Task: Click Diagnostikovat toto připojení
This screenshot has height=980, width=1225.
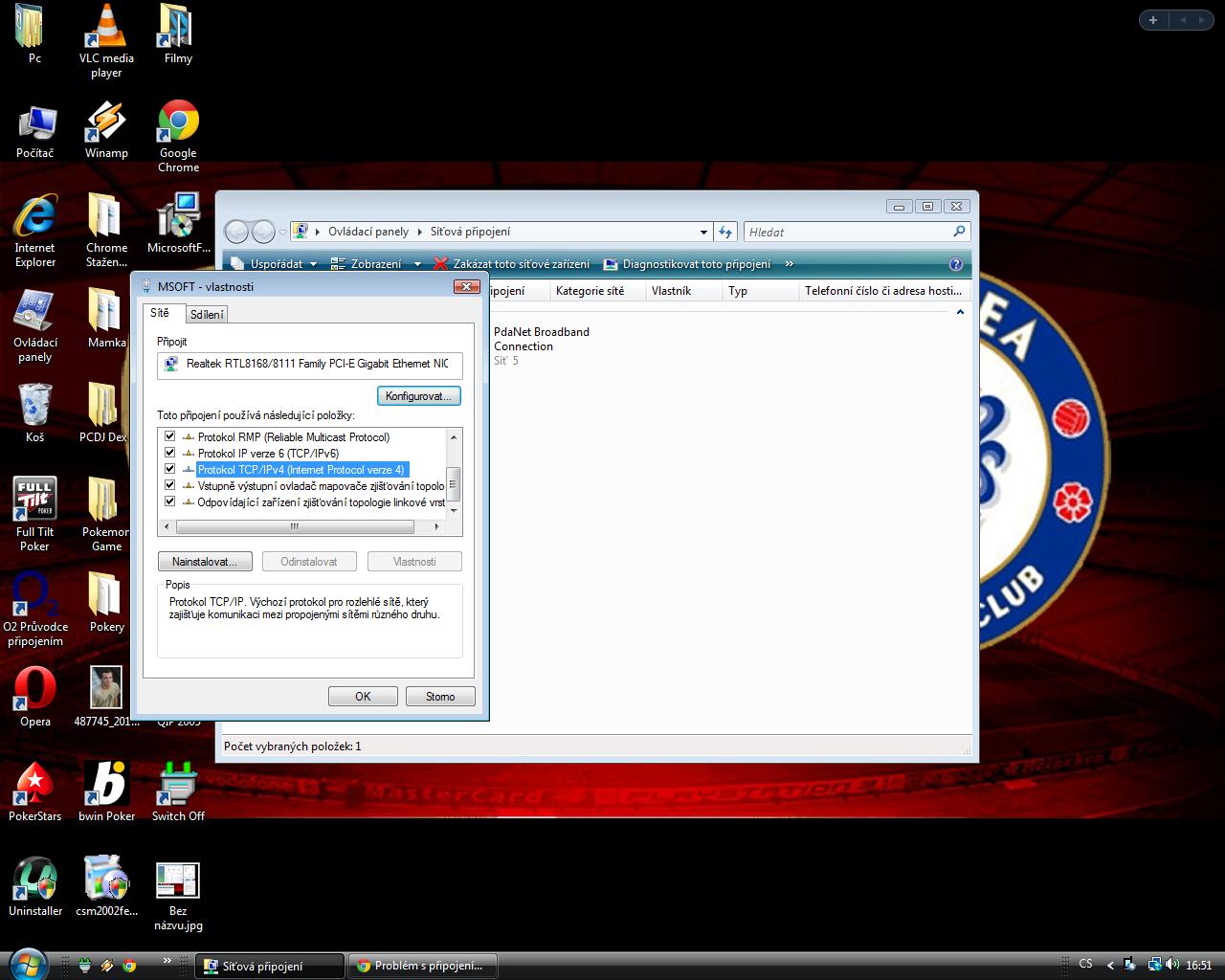Action: [x=687, y=264]
